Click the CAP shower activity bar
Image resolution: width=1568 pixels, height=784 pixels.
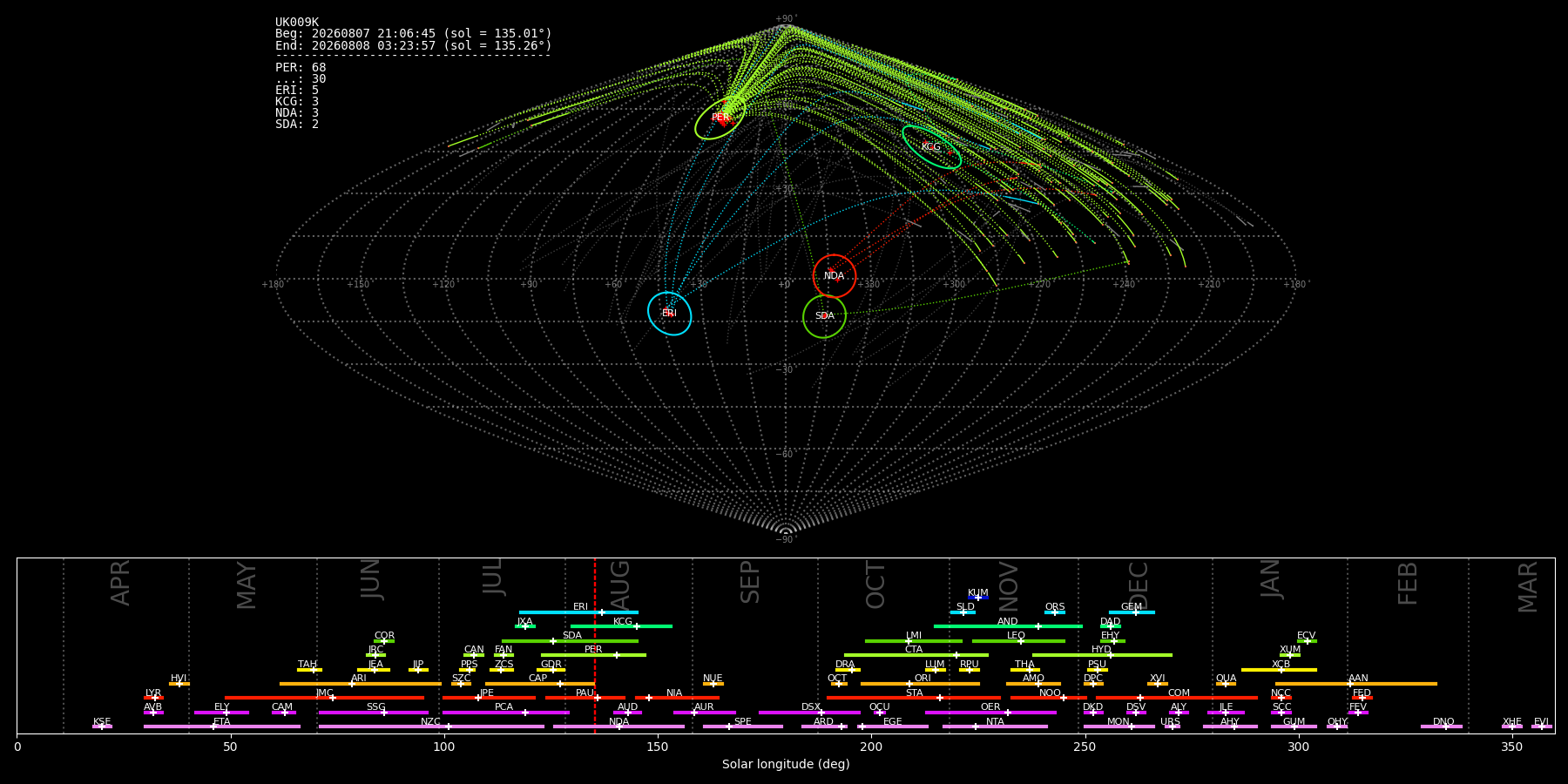539,684
